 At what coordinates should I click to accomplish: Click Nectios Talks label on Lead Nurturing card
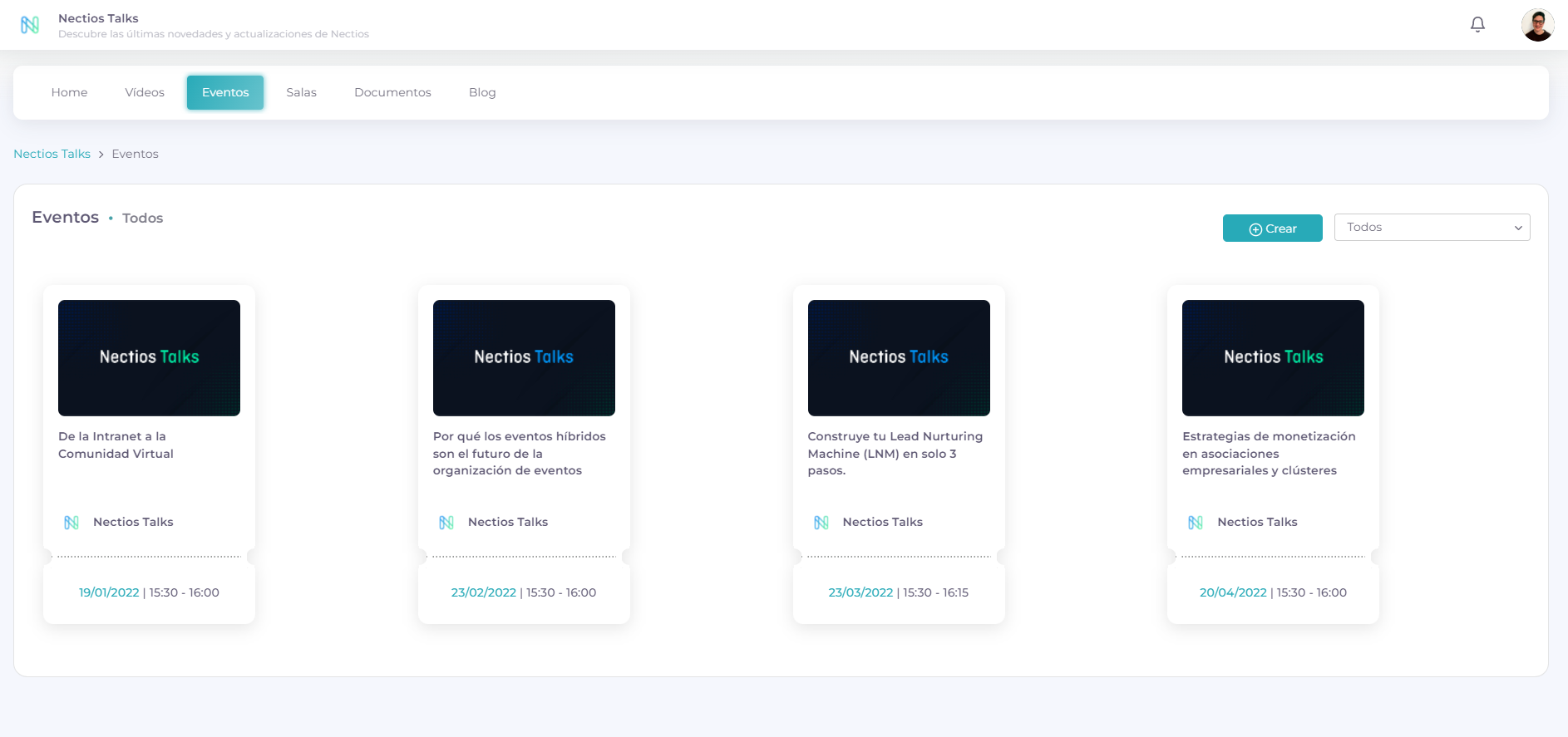tap(883, 522)
